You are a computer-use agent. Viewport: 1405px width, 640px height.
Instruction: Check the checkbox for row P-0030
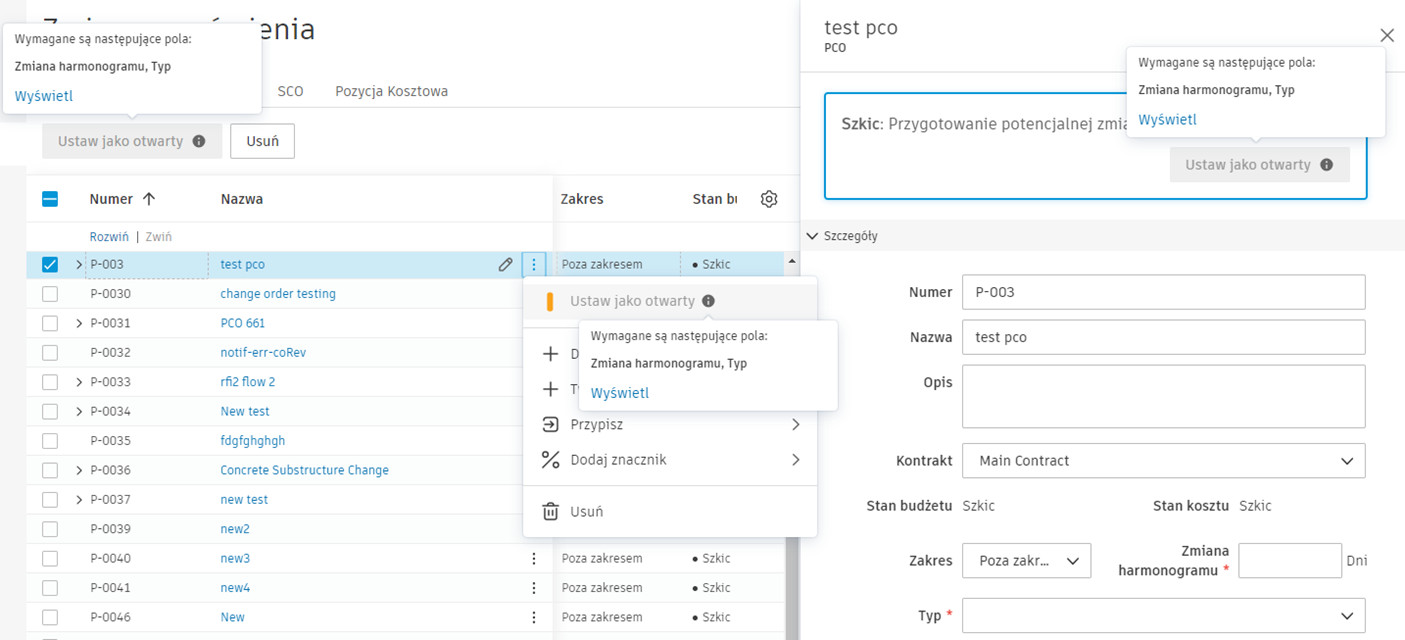[50, 294]
